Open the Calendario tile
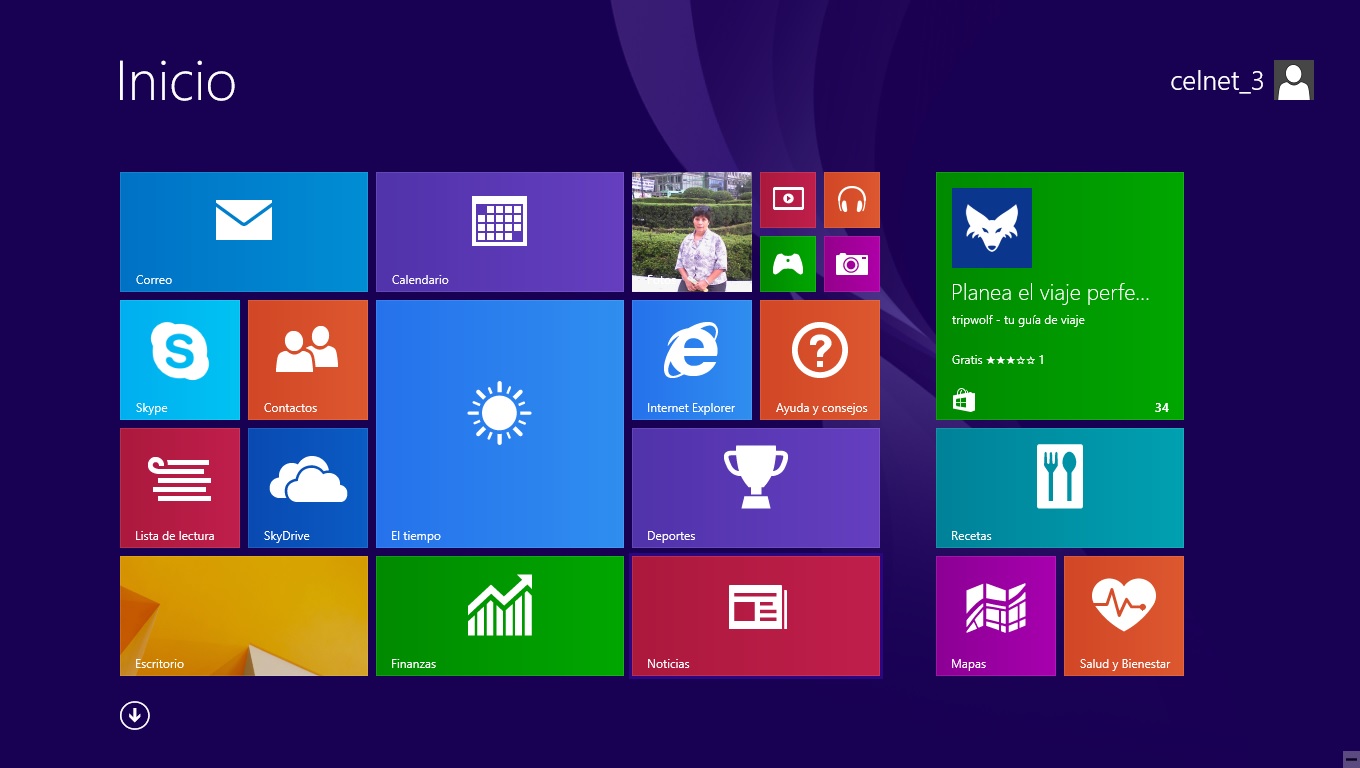 500,232
